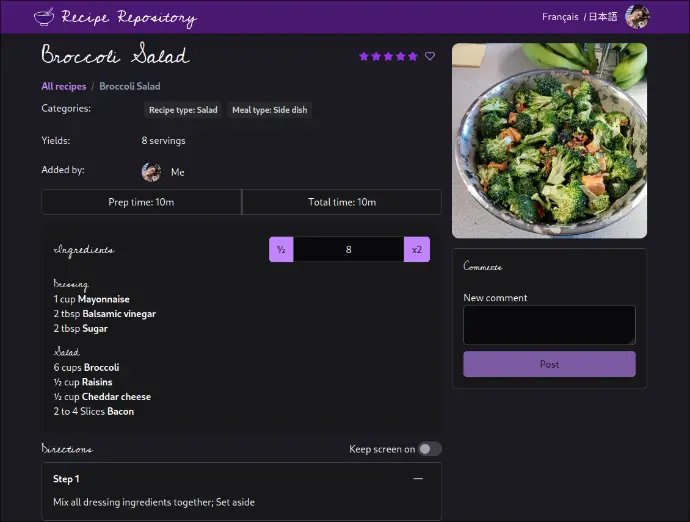The image size is (690, 522).
Task: Toggle the Keep screen on switch
Action: [430, 449]
